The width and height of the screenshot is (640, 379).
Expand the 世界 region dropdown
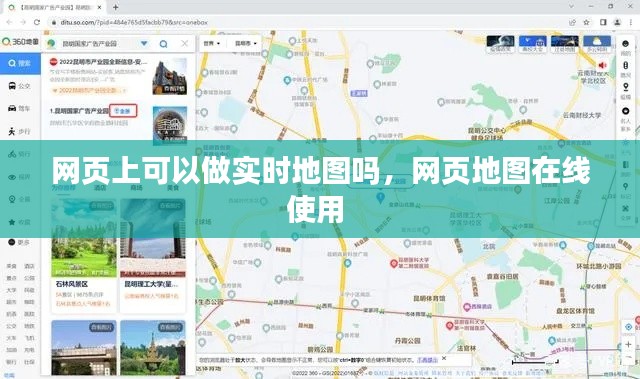[x=212, y=43]
